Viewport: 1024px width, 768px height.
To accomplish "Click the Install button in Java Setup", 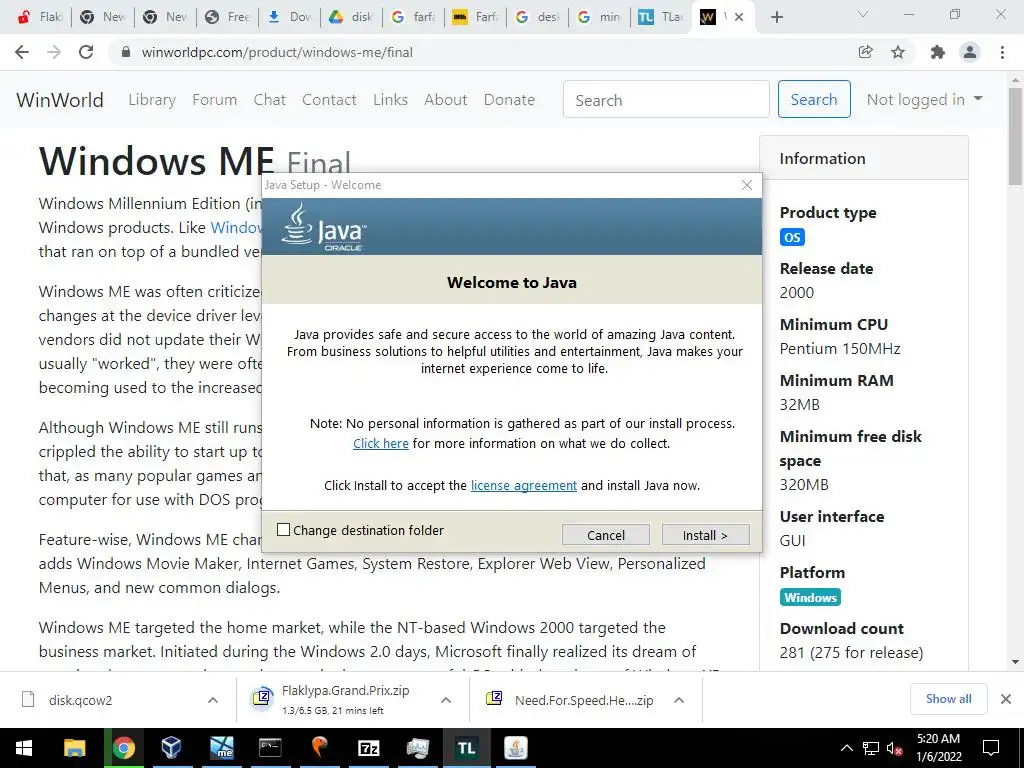I will tap(705, 535).
